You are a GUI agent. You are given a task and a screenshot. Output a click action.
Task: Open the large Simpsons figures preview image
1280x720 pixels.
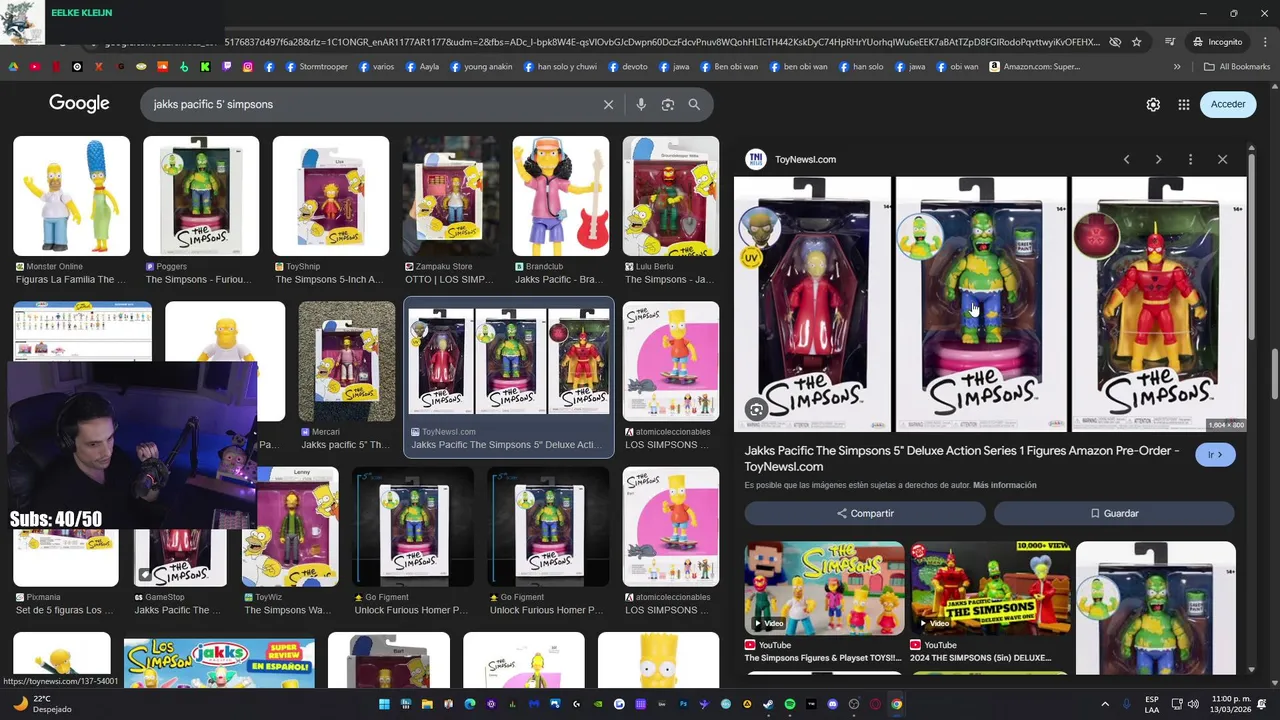[x=990, y=304]
